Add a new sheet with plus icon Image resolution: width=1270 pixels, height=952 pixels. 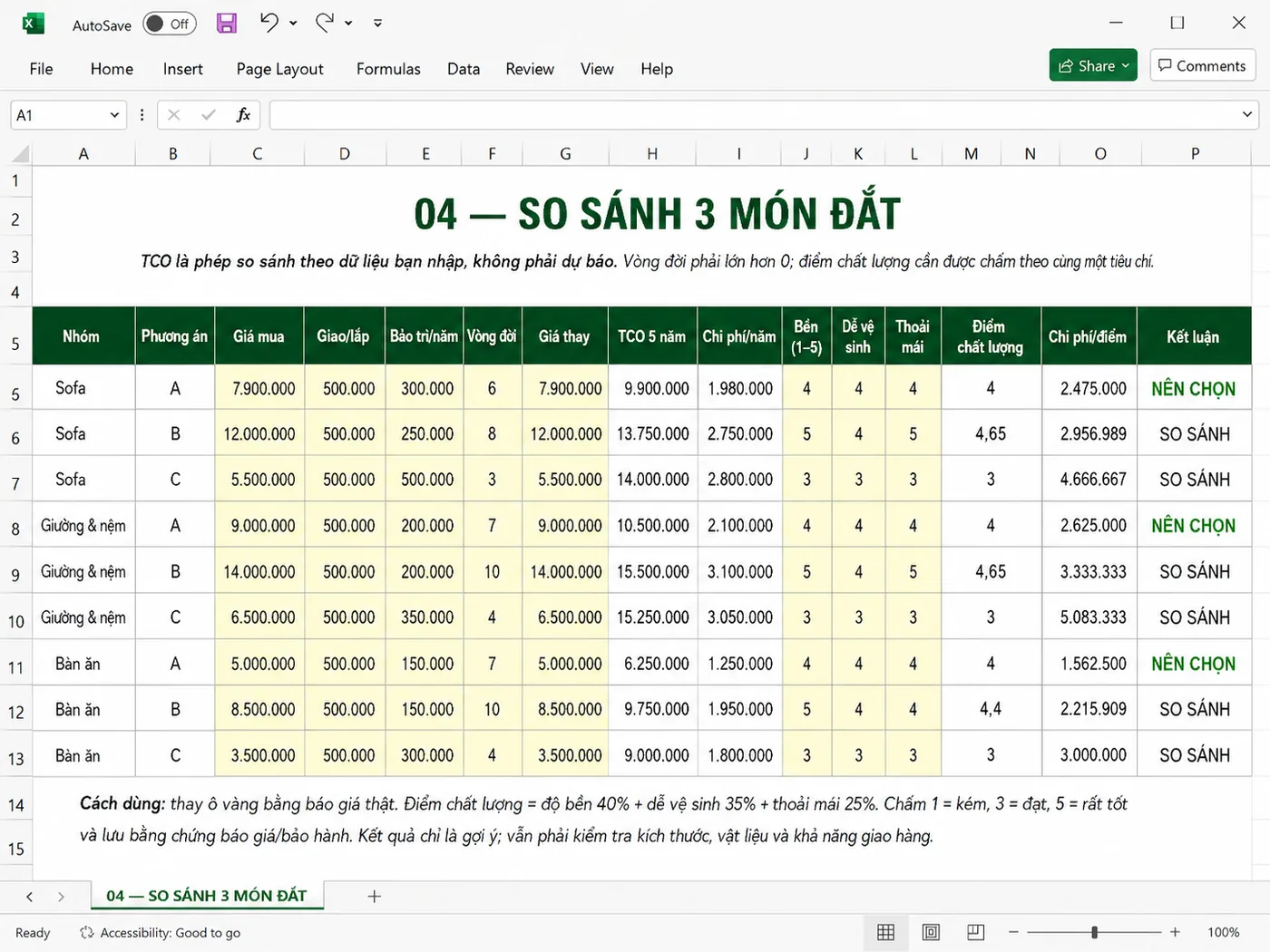pos(374,897)
